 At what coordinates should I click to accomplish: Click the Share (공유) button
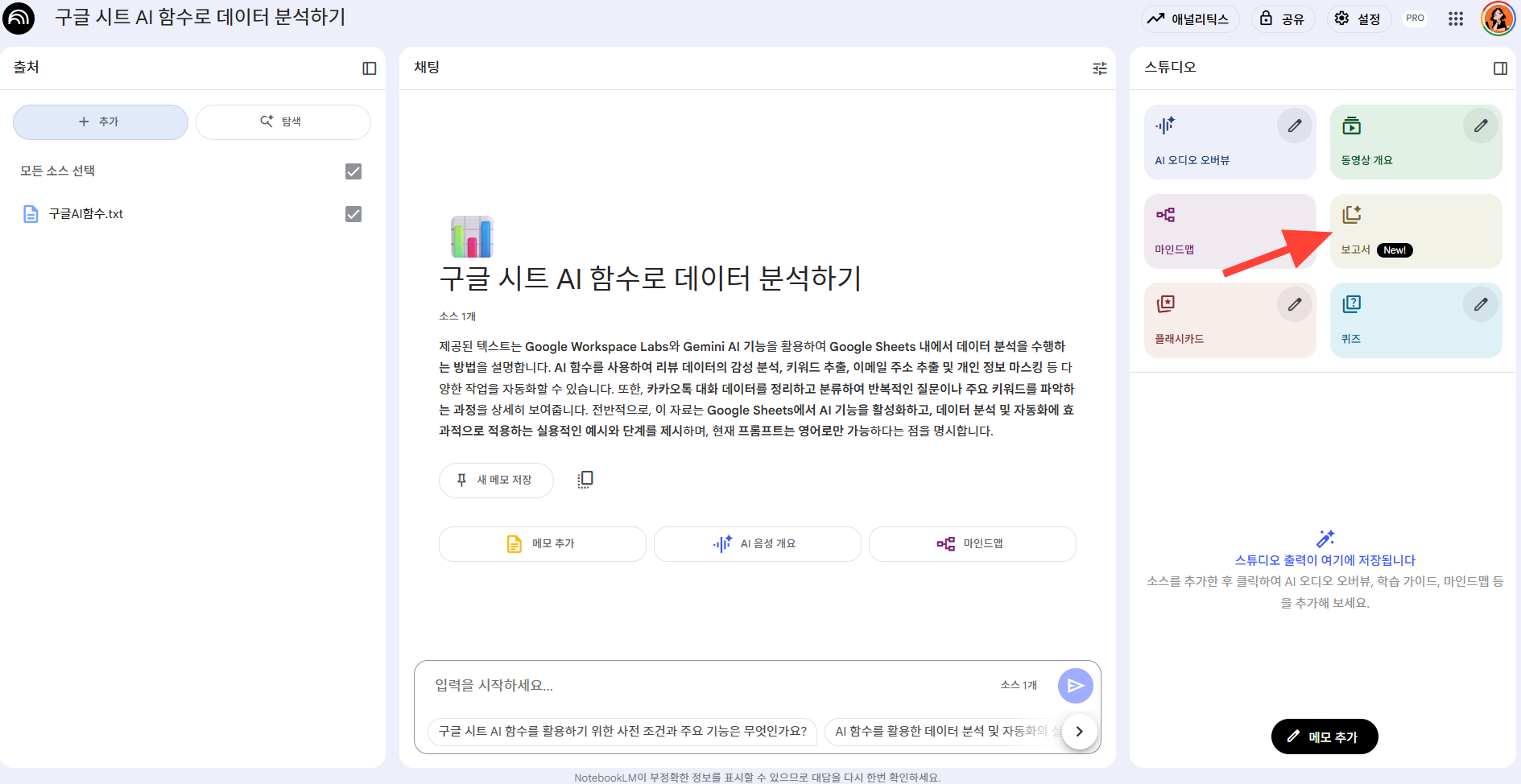click(x=1283, y=19)
